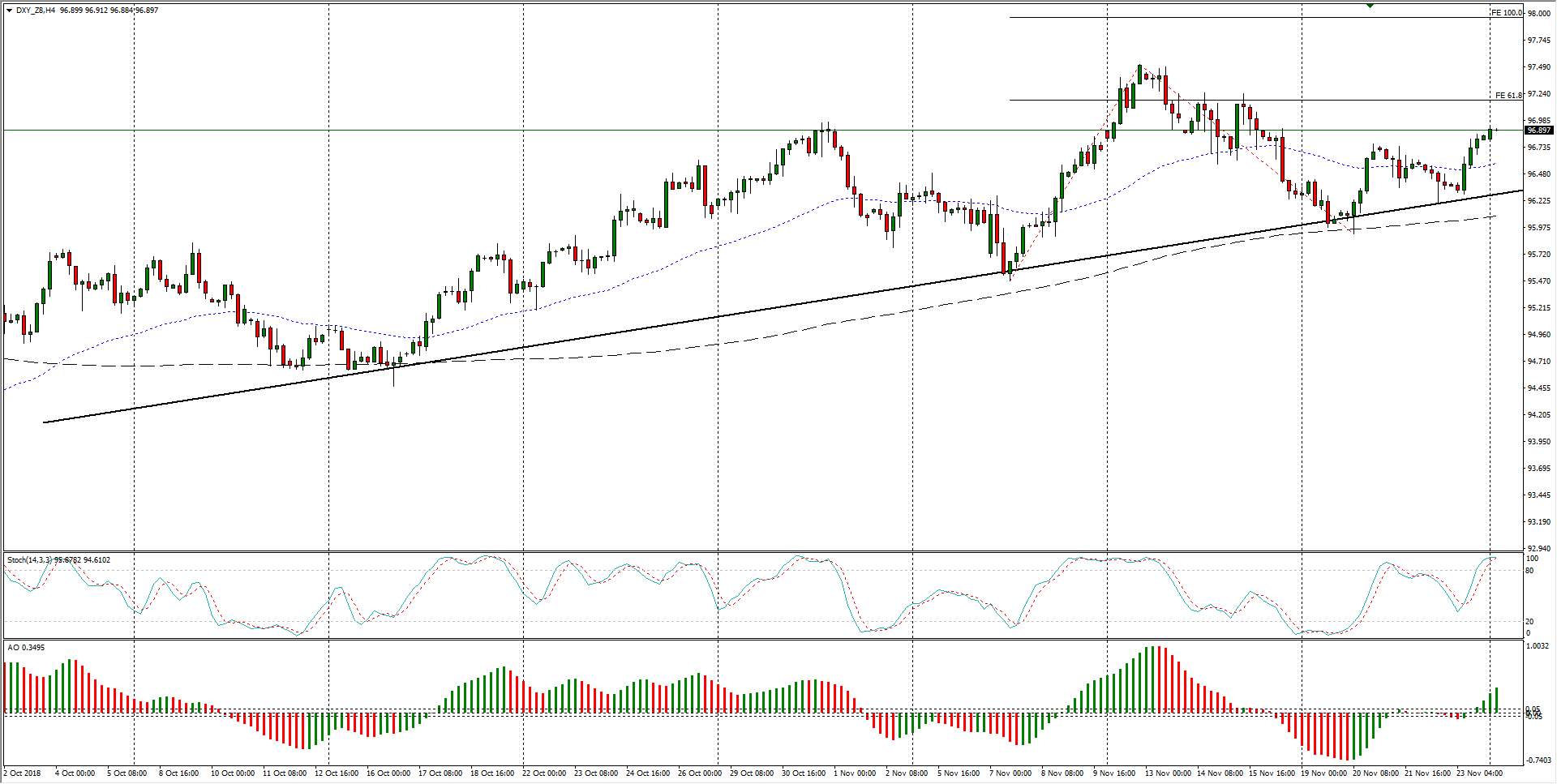Click the green chart shift triangle marker

1370,6
